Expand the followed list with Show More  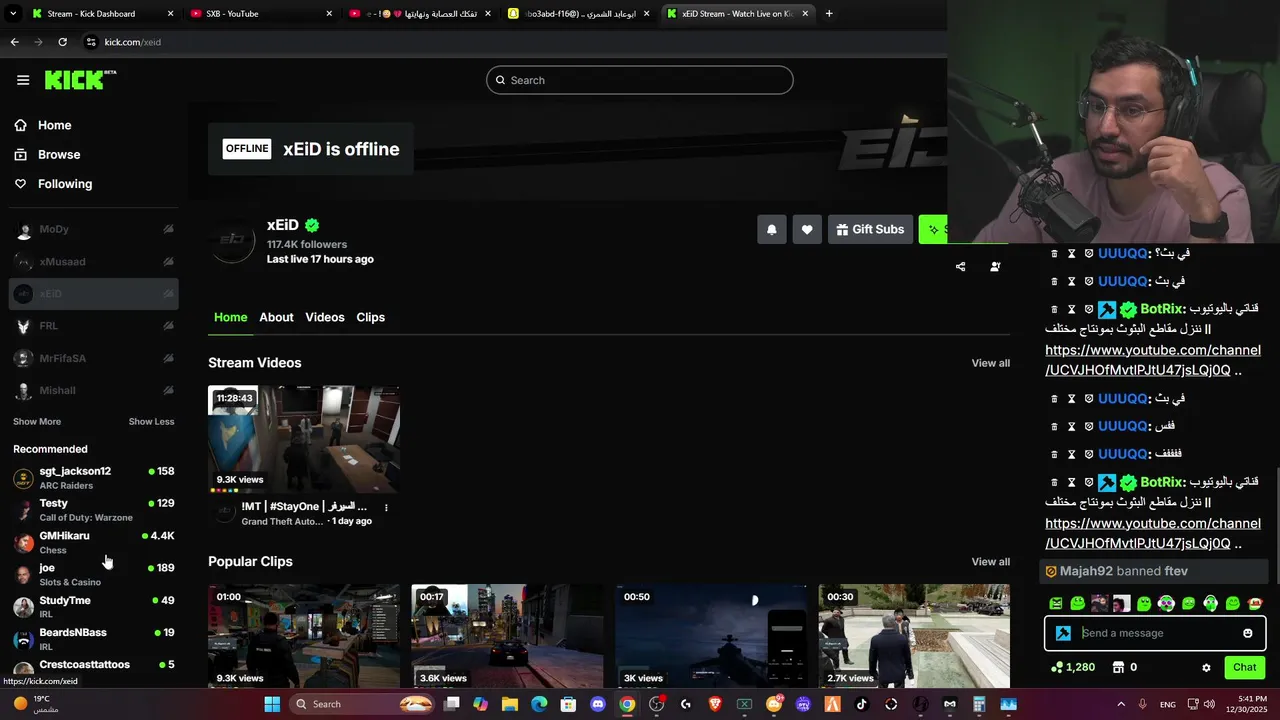37,422
